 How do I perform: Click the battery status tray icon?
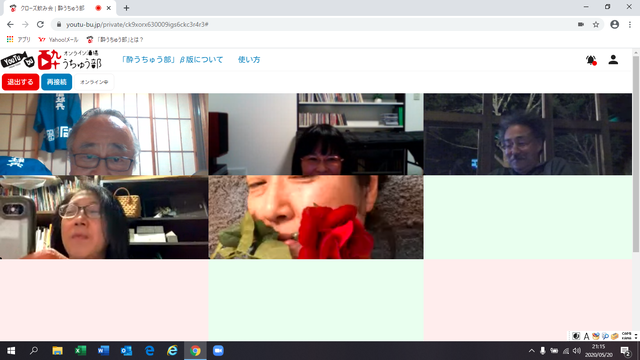(x=554, y=351)
